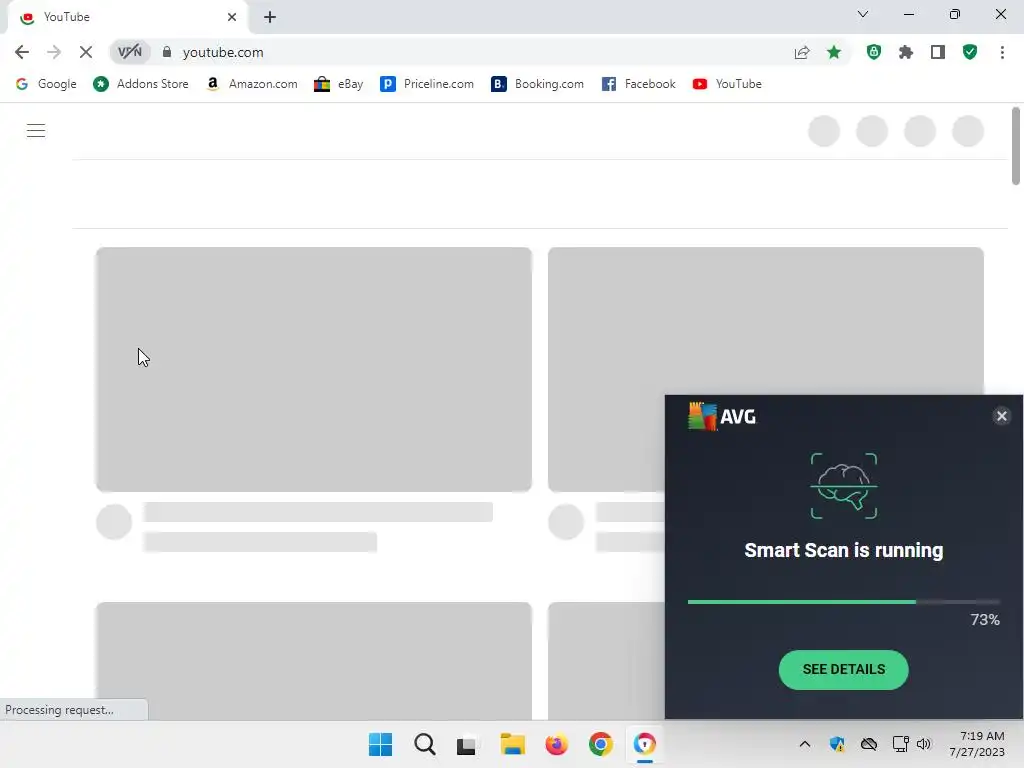The image size is (1024, 768).
Task: Expand the tab search chevron
Action: point(863,14)
